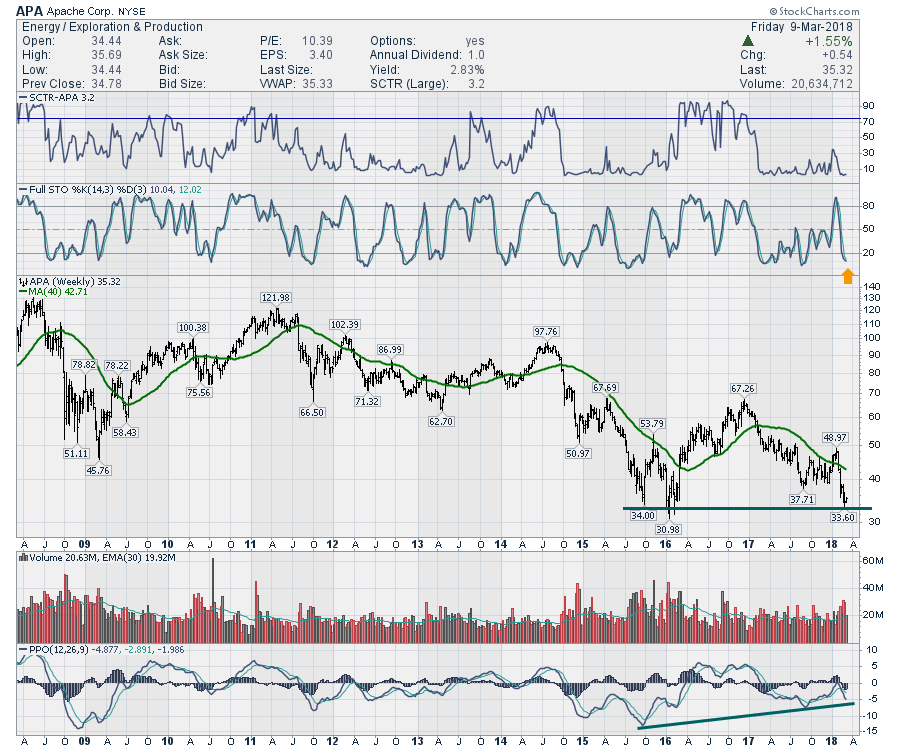Click the volume bars icon beside Volume

point(24,557)
